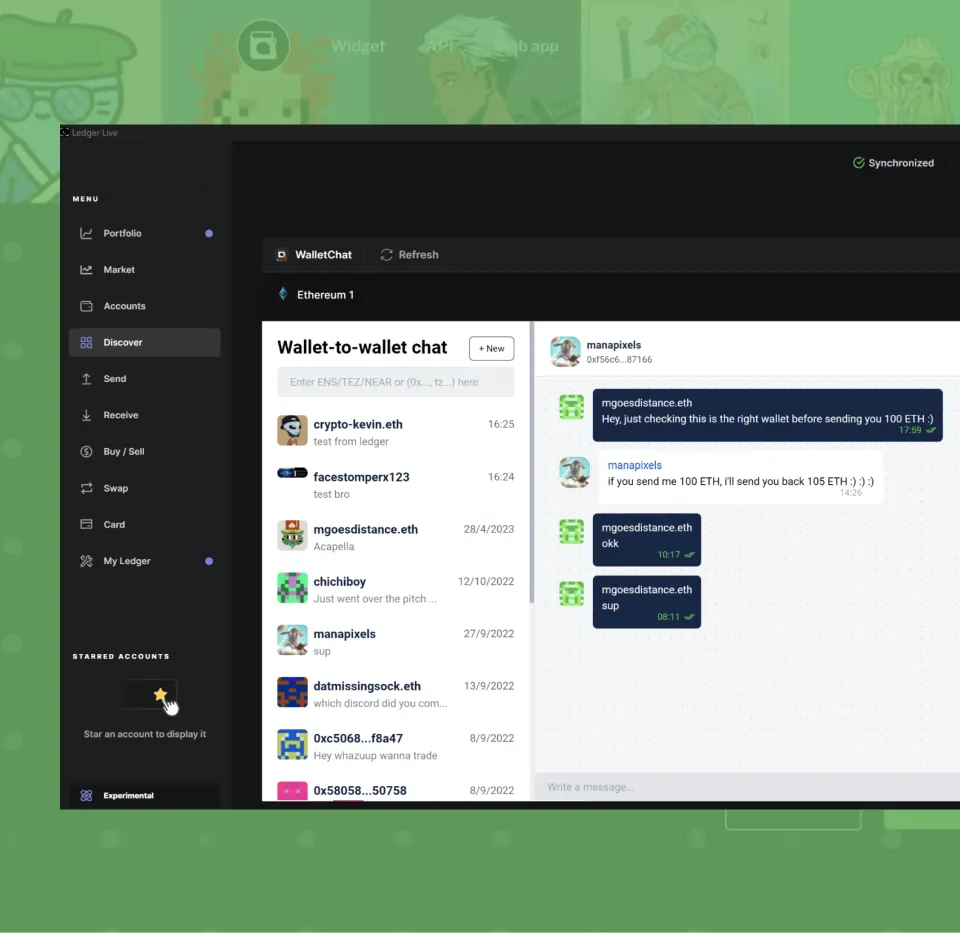Screen dimensions: 960x933
Task: Click the Write a message field
Action: [x=748, y=787]
